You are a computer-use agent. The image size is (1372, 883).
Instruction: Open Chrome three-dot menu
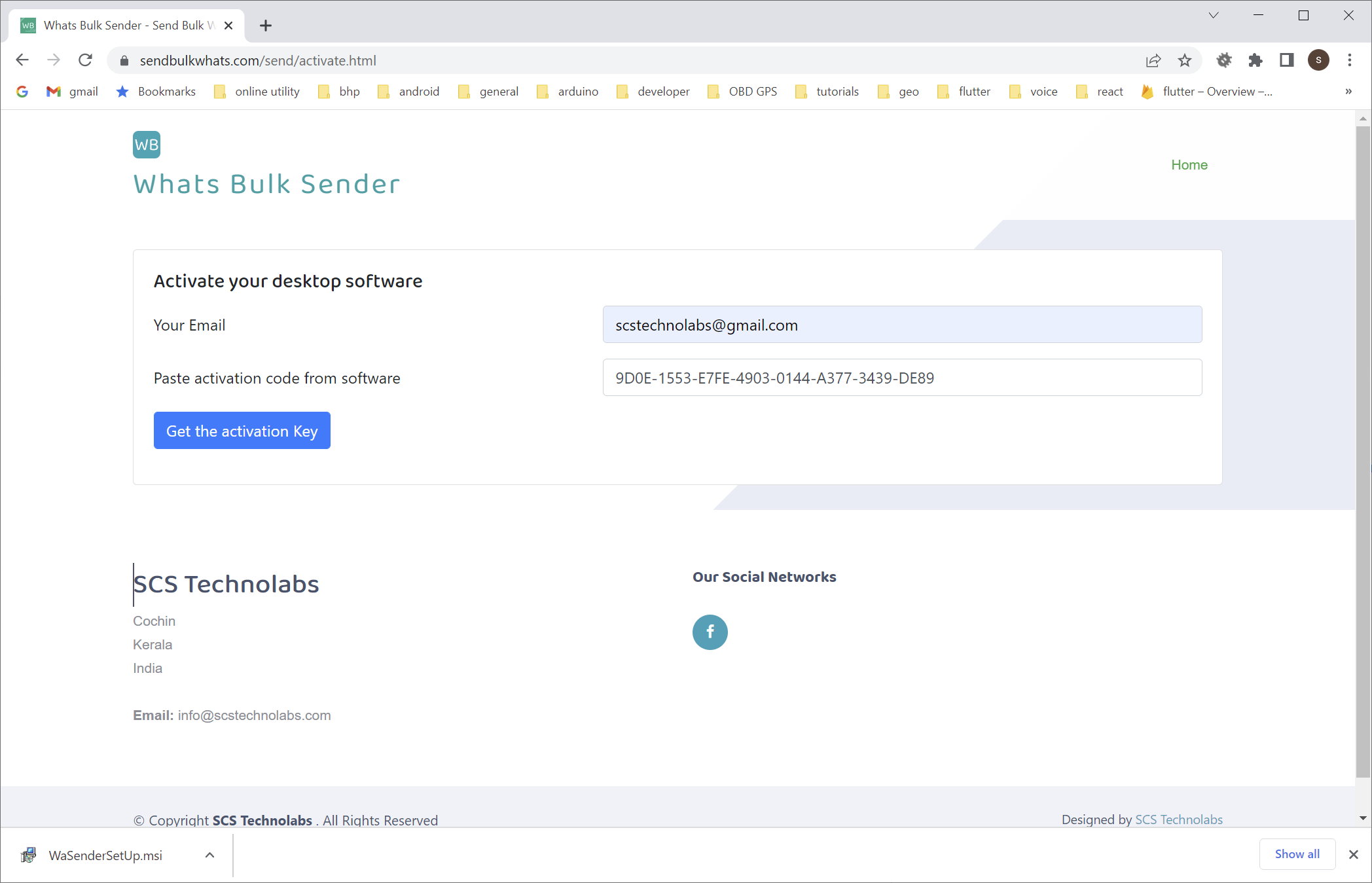1350,60
